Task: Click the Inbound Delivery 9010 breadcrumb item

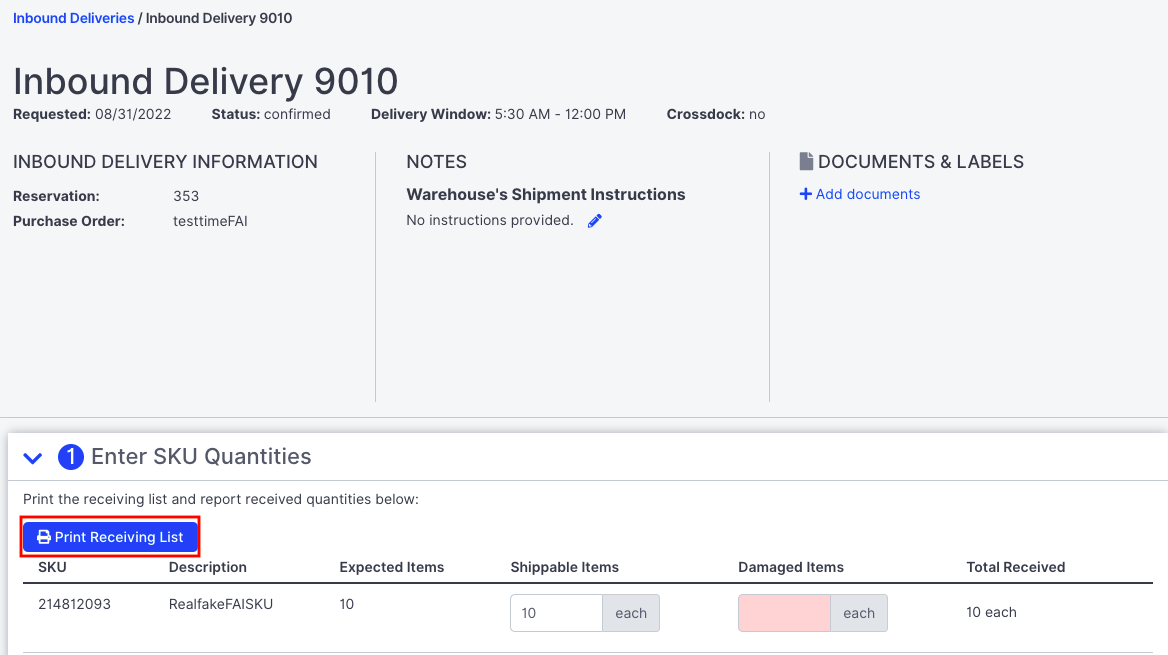Action: (218, 17)
